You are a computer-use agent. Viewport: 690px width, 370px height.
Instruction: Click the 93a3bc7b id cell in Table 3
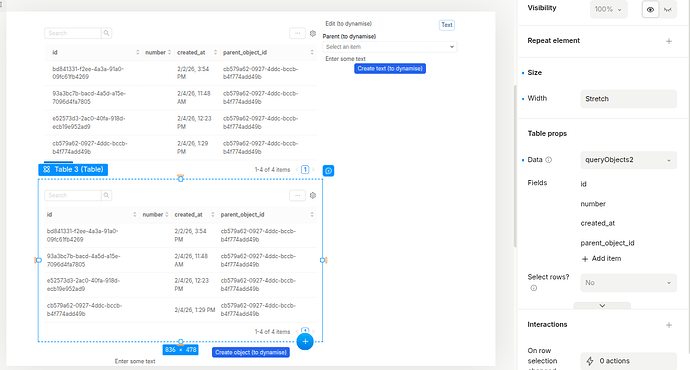pyautogui.click(x=84, y=260)
